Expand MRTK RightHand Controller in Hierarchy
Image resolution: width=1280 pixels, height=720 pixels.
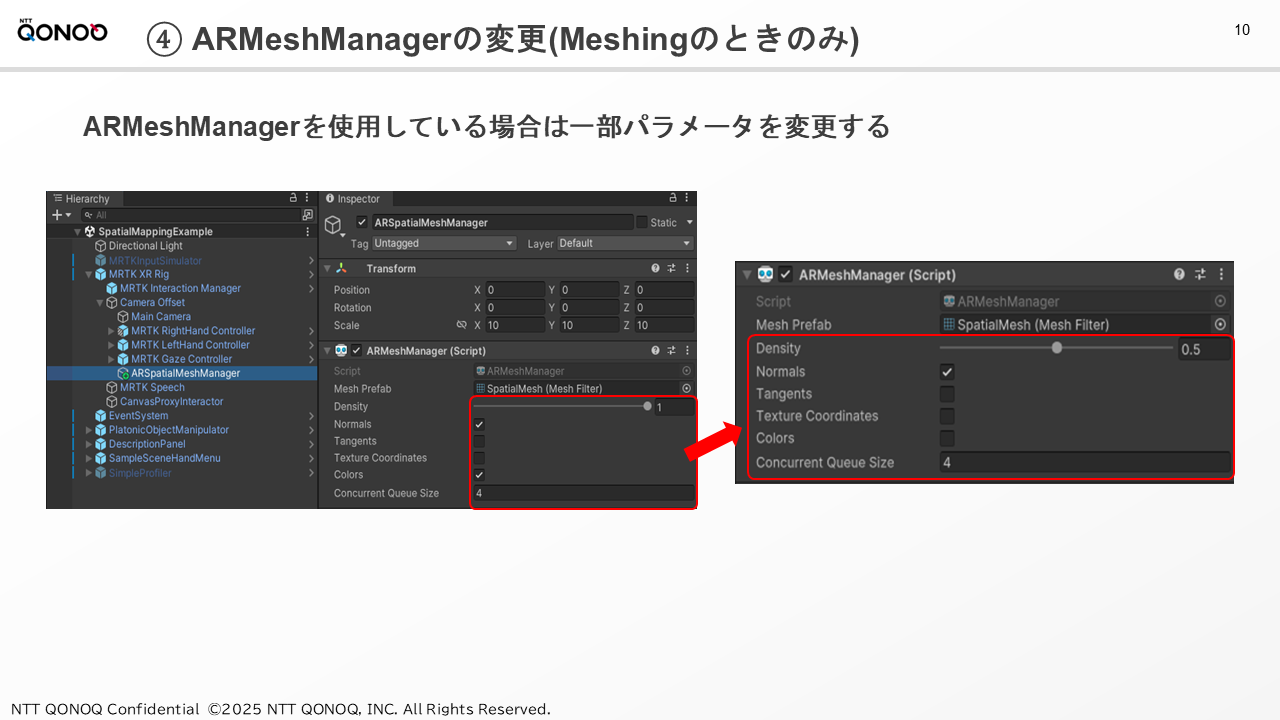click(x=111, y=331)
